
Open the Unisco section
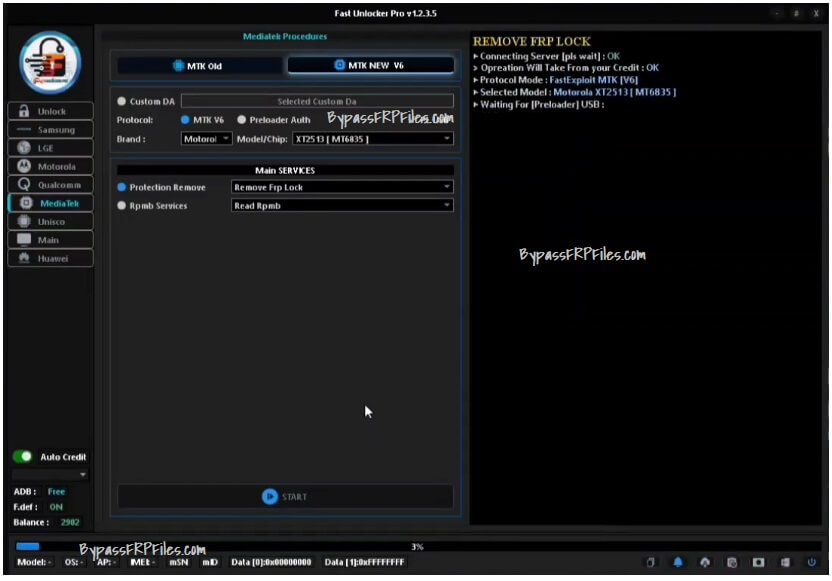50,221
